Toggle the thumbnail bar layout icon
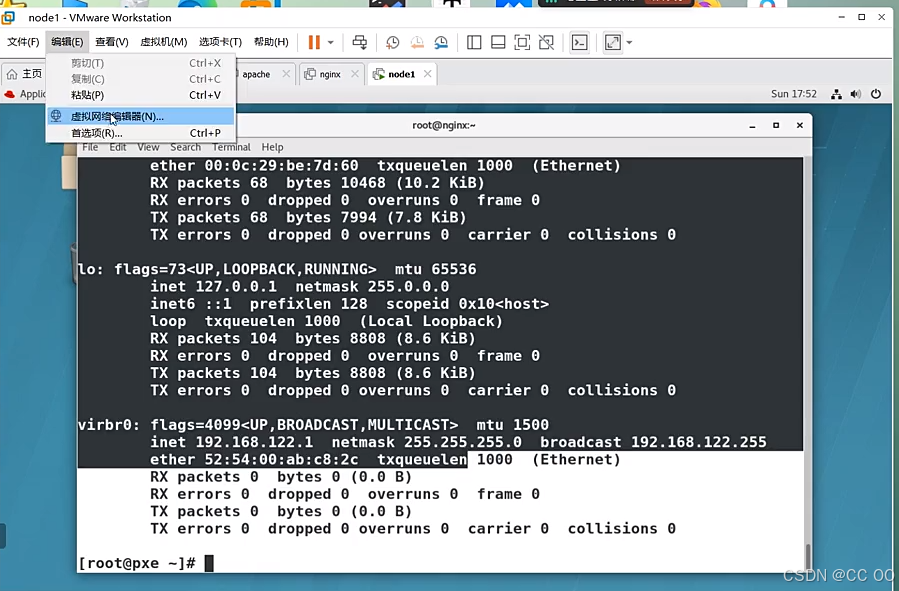899x591 pixels. pyautogui.click(x=498, y=42)
